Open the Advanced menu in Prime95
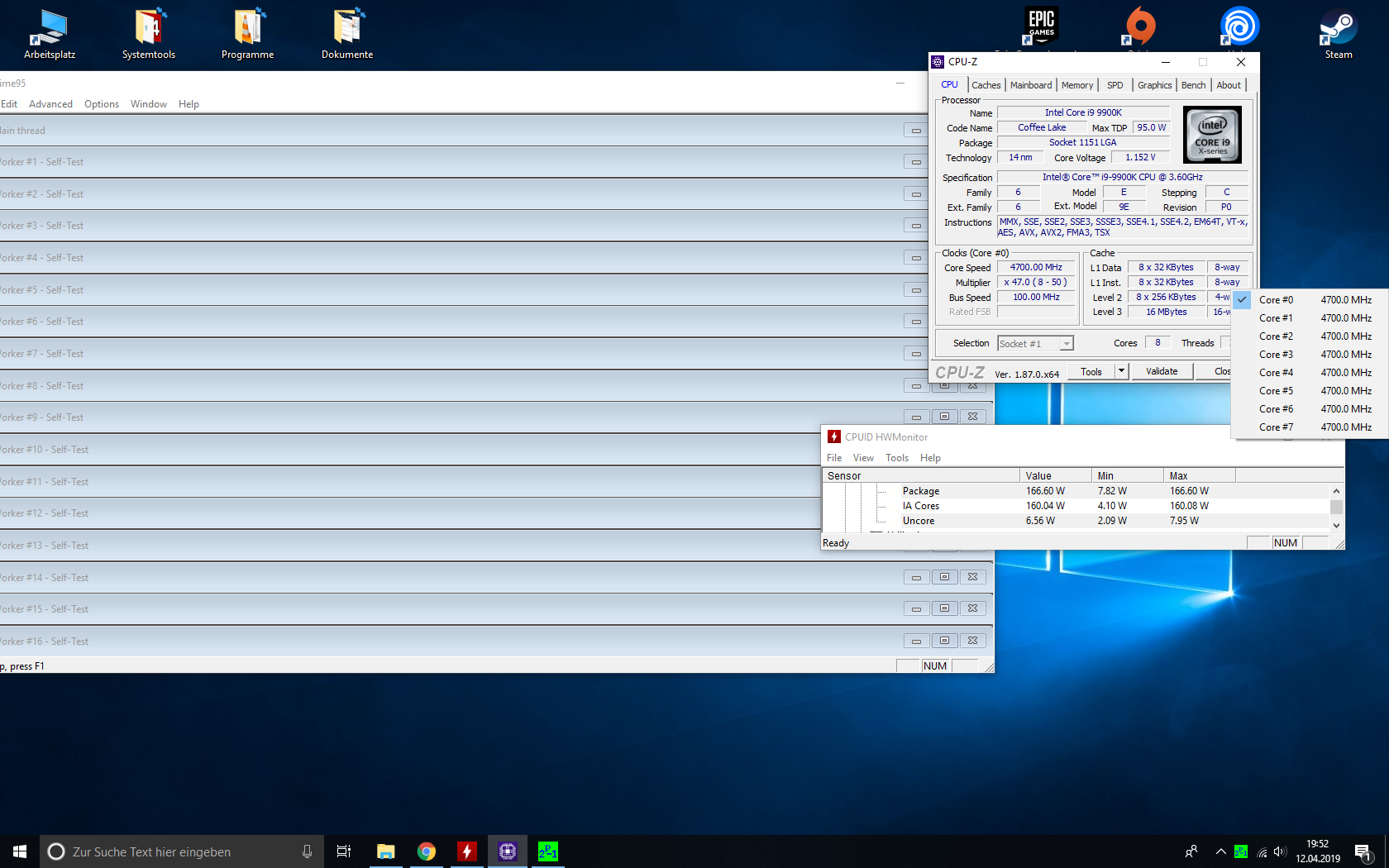The image size is (1389, 868). click(x=50, y=104)
